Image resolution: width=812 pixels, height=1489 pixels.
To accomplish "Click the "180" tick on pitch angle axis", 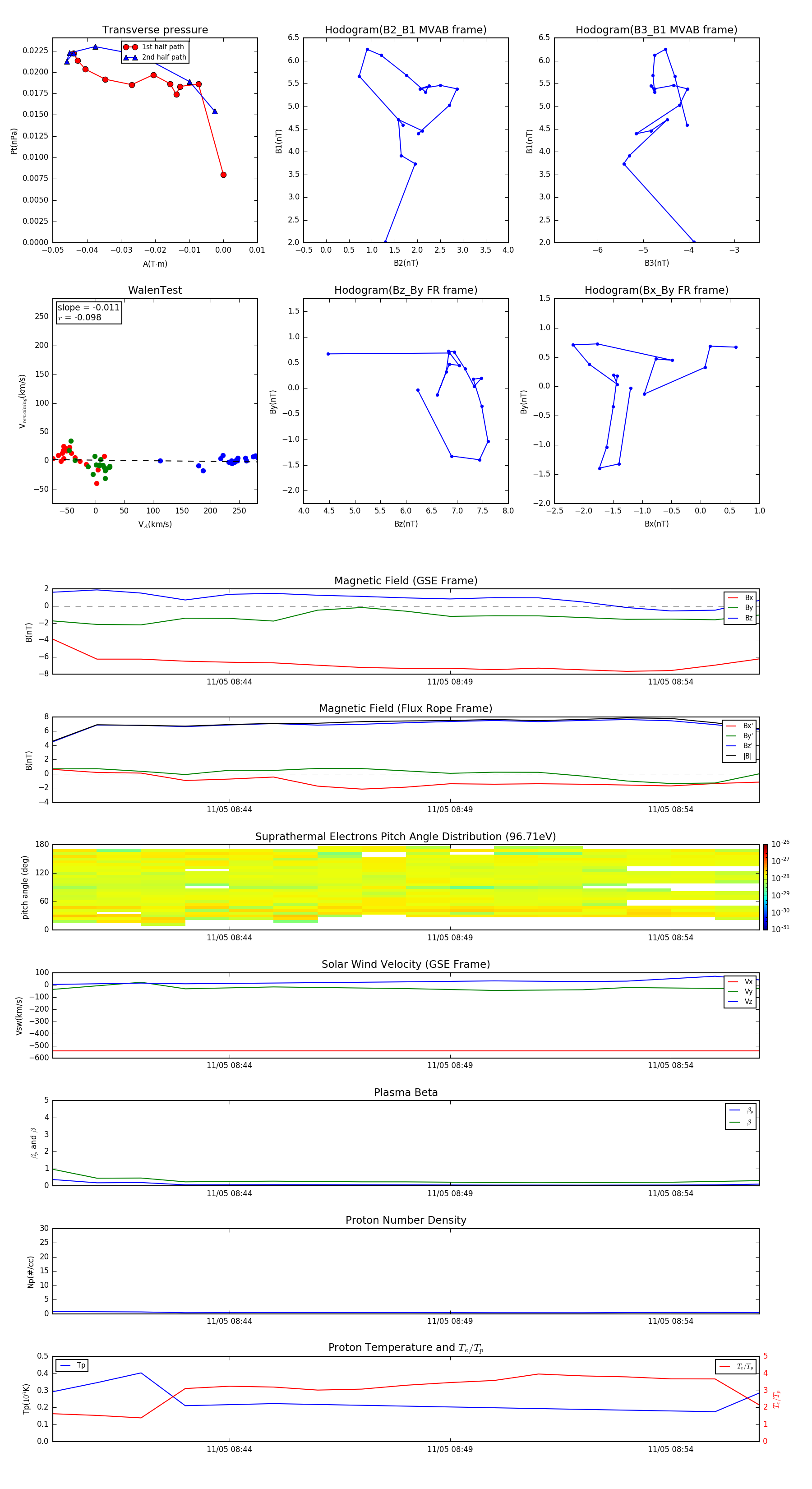I will (x=42, y=845).
